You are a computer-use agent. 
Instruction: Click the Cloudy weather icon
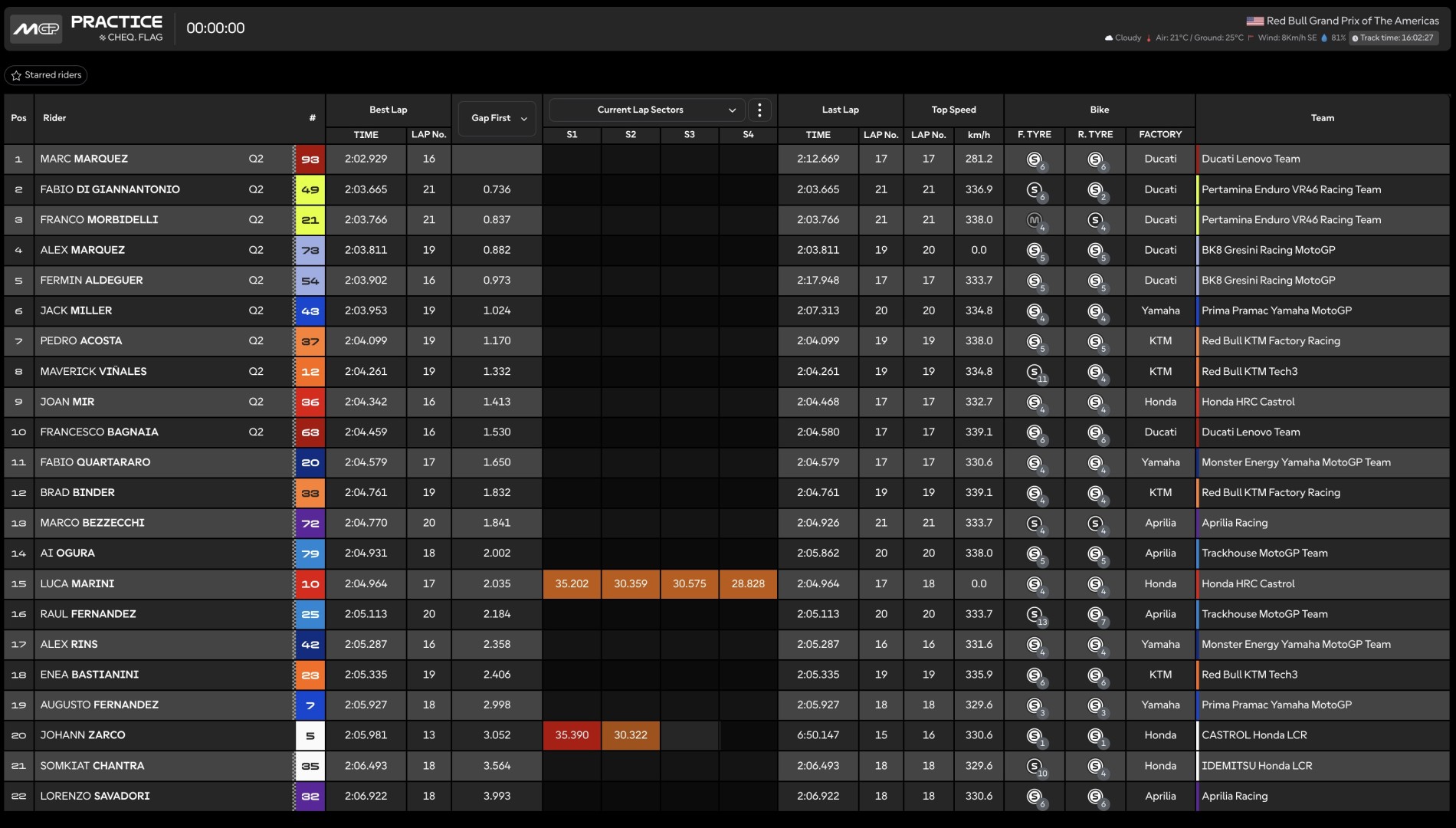coord(1108,38)
